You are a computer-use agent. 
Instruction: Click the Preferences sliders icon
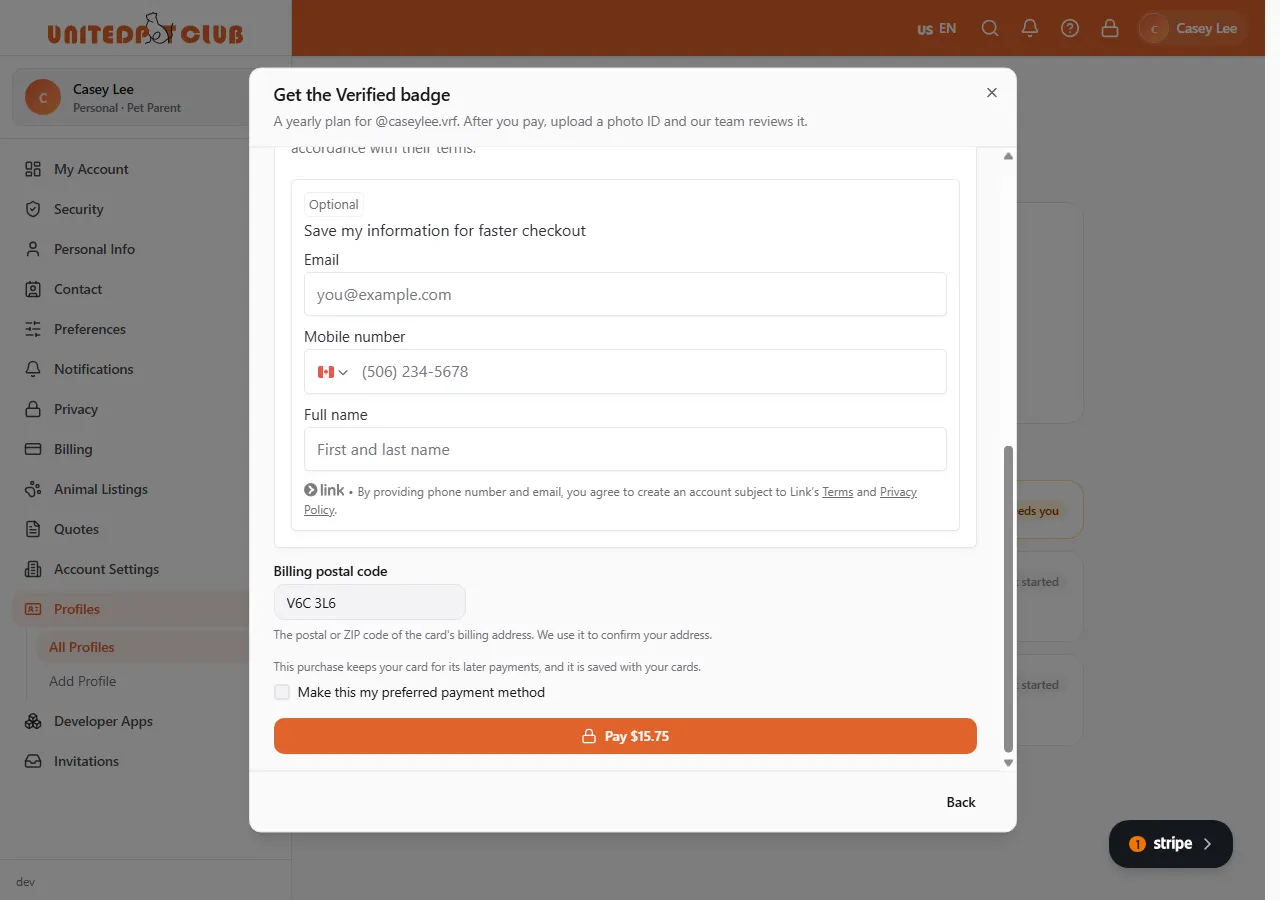[33, 329]
